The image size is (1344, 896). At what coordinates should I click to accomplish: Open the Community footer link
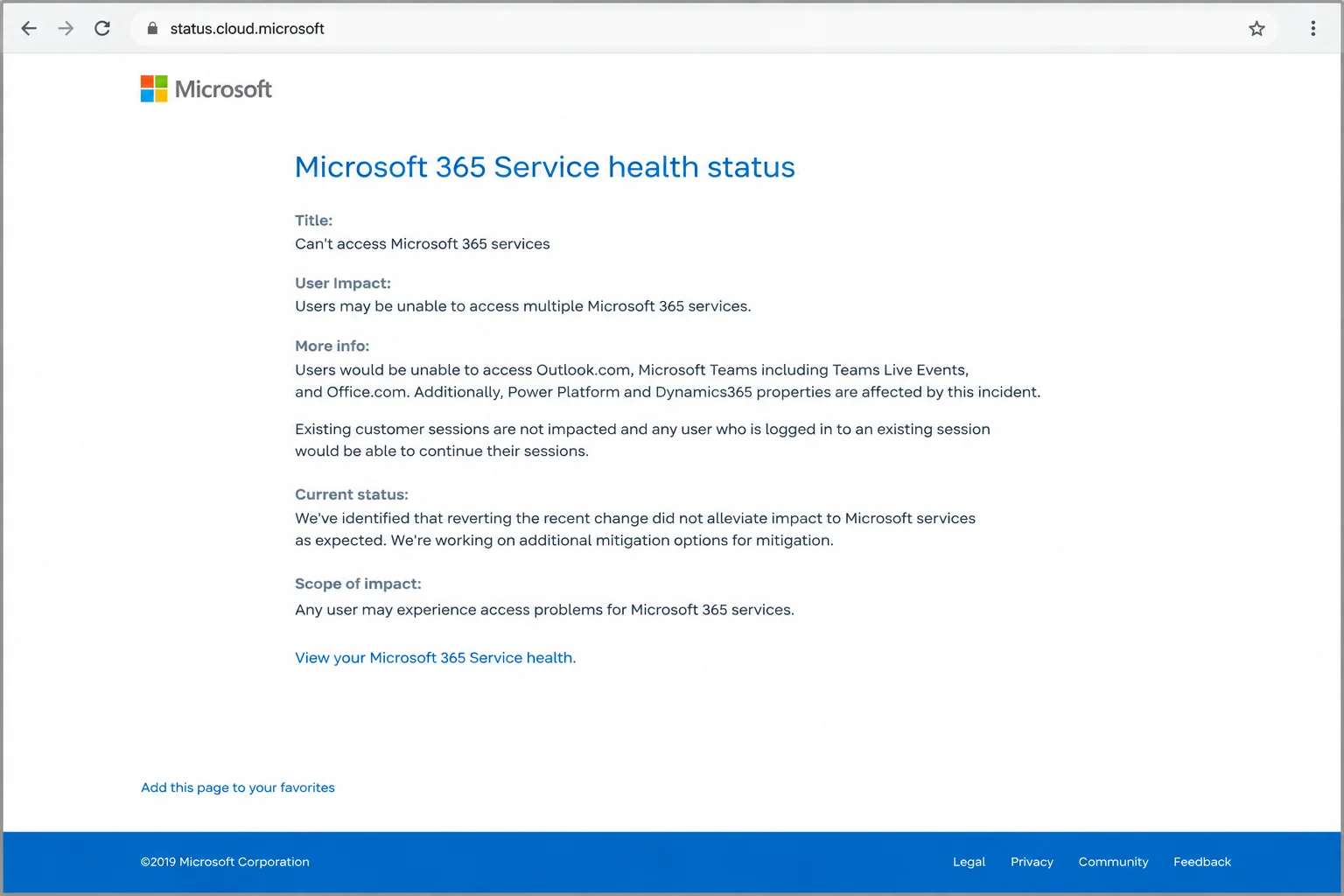[x=1113, y=862]
